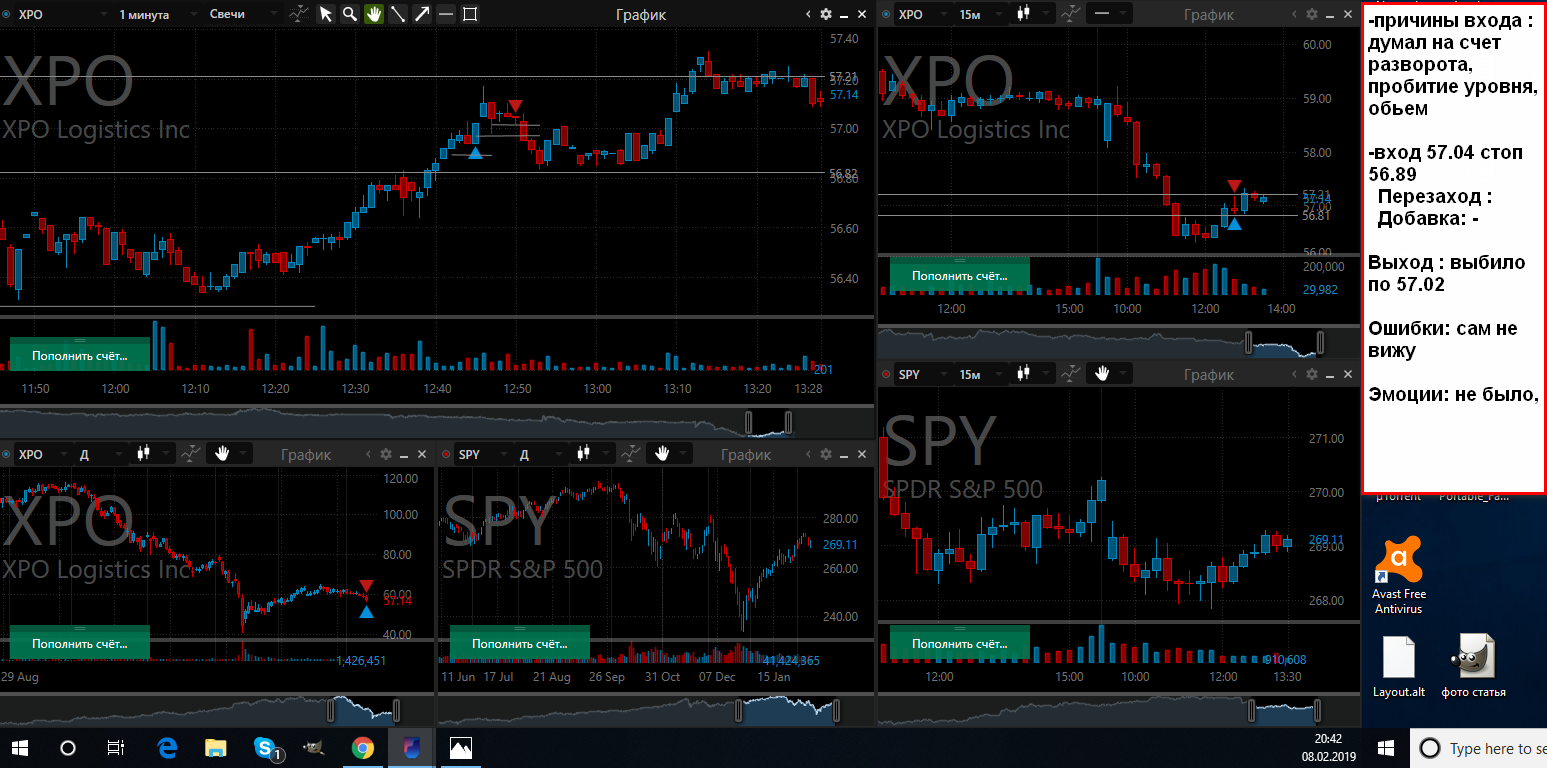Open File Explorer from the taskbar

click(x=216, y=747)
